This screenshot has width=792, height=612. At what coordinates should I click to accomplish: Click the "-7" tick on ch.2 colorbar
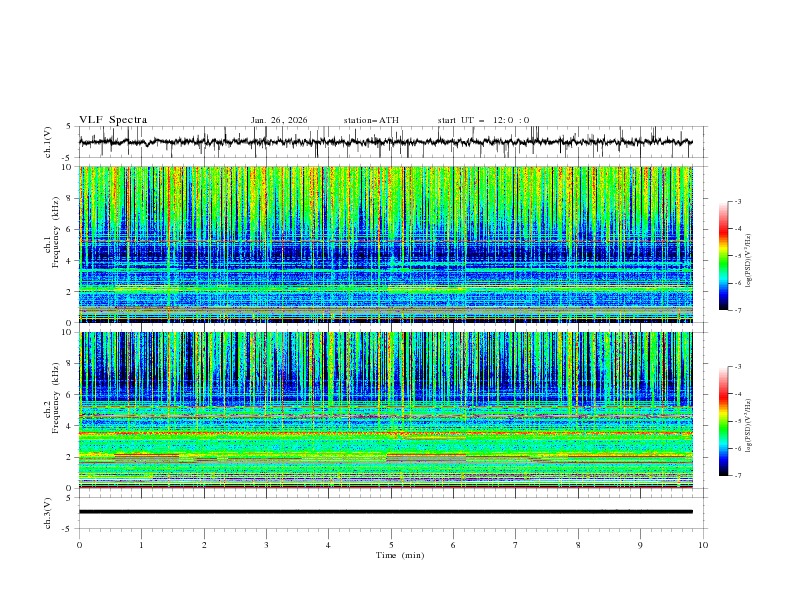coord(737,476)
